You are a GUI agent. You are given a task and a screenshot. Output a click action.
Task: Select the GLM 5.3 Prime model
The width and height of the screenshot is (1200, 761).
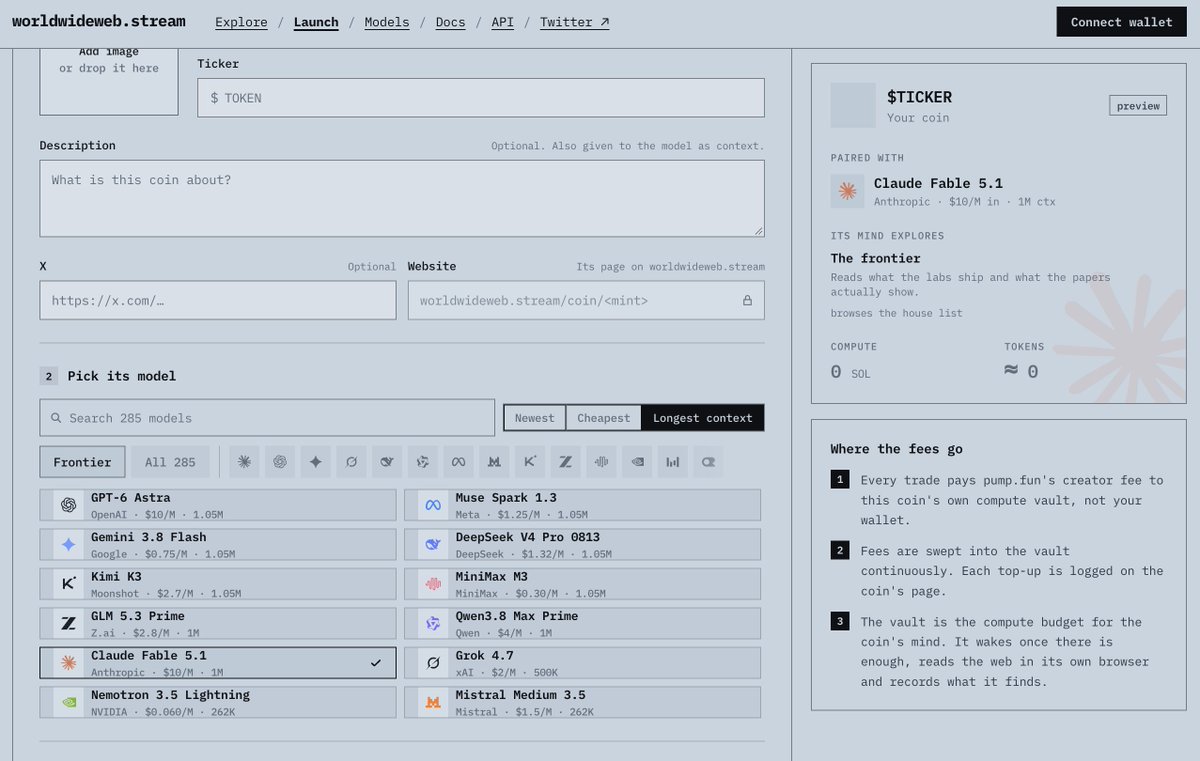(x=218, y=623)
